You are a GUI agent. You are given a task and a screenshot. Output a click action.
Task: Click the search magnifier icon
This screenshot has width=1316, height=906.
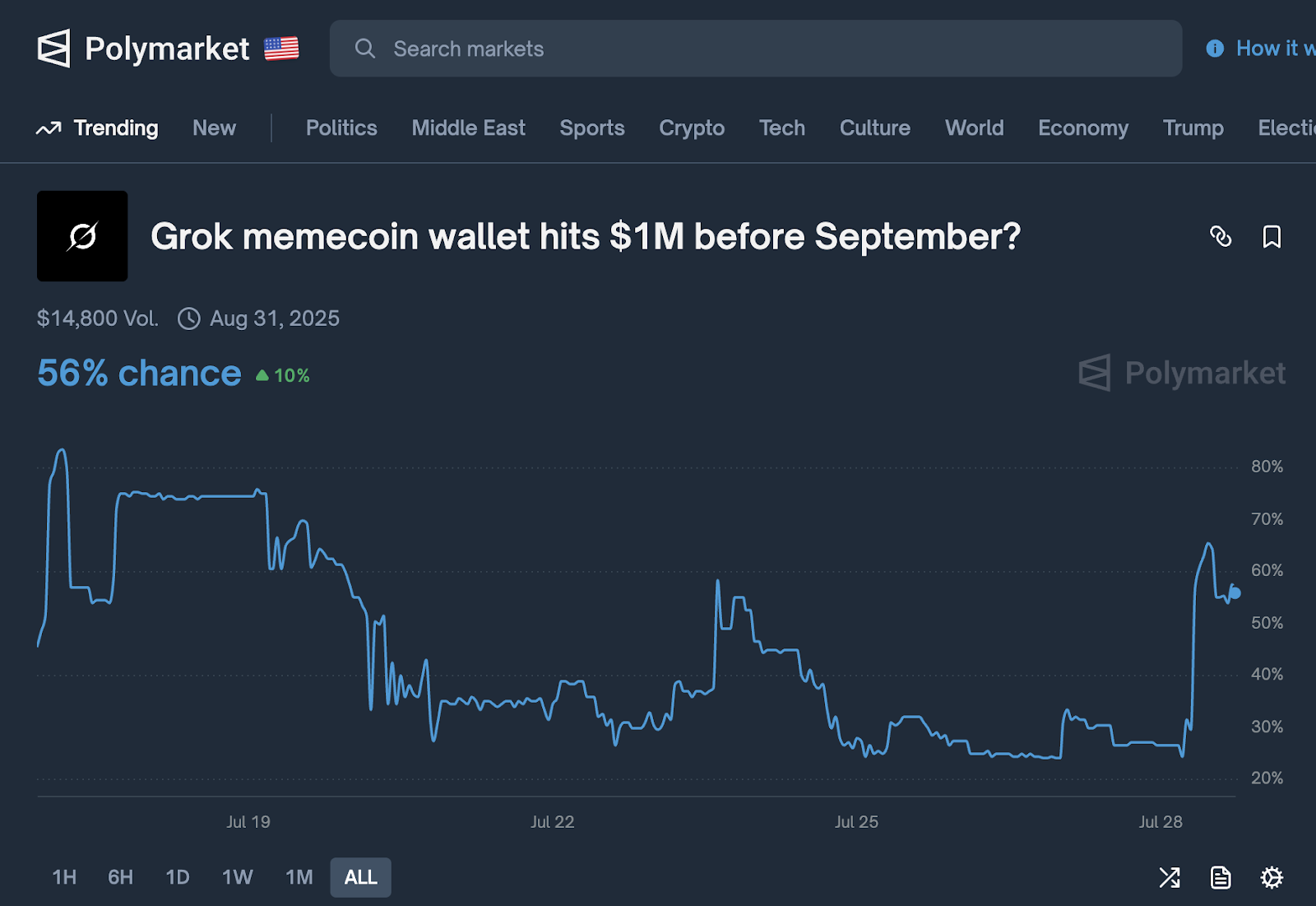tap(365, 49)
